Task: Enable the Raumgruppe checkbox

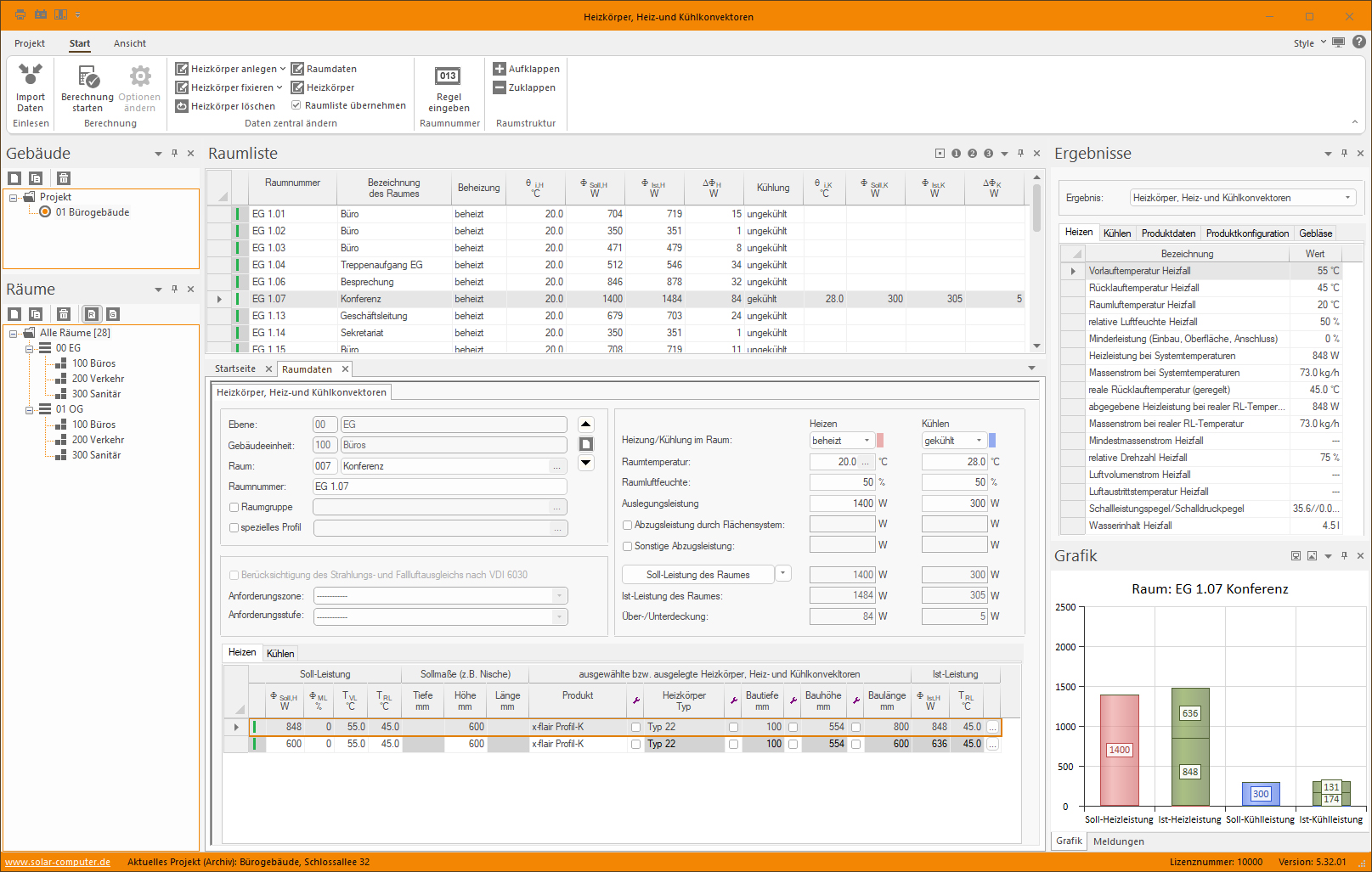Action: [x=234, y=507]
